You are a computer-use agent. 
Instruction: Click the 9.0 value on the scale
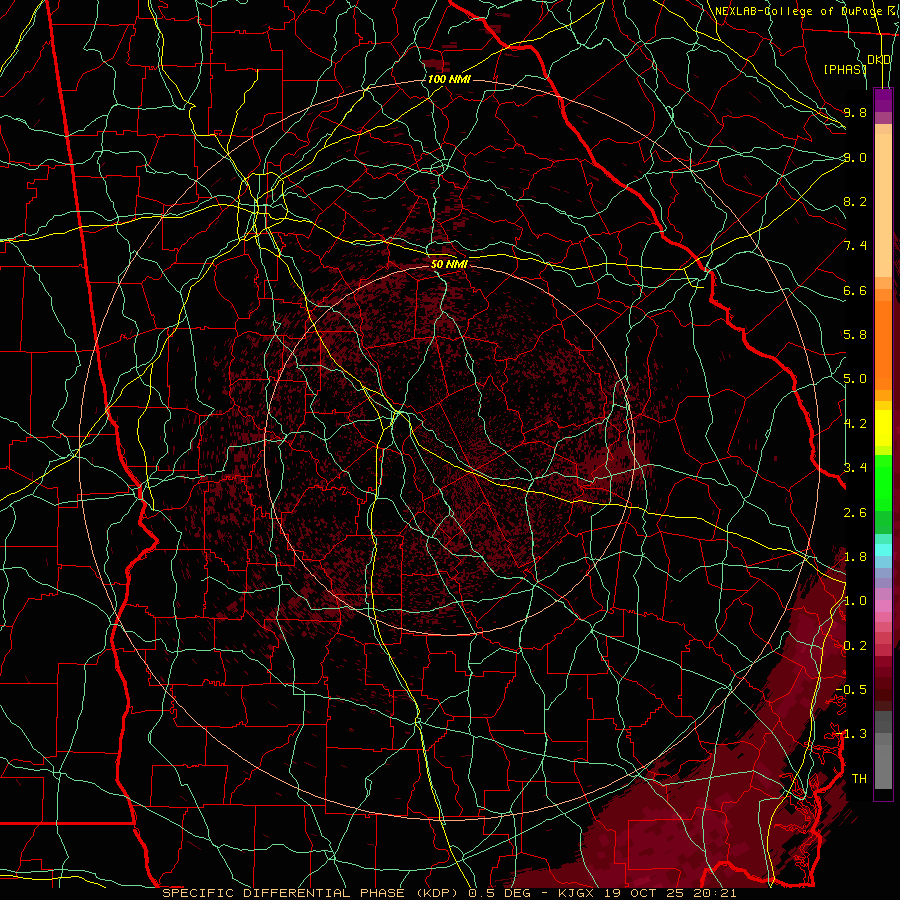click(855, 157)
